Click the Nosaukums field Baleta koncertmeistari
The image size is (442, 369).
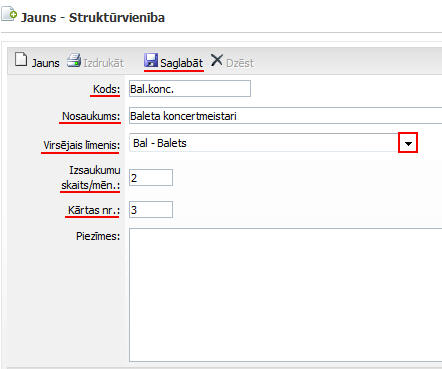(x=286, y=116)
